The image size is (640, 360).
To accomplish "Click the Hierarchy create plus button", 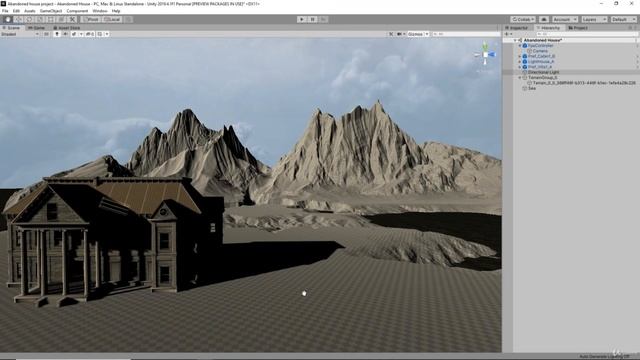I will [509, 34].
